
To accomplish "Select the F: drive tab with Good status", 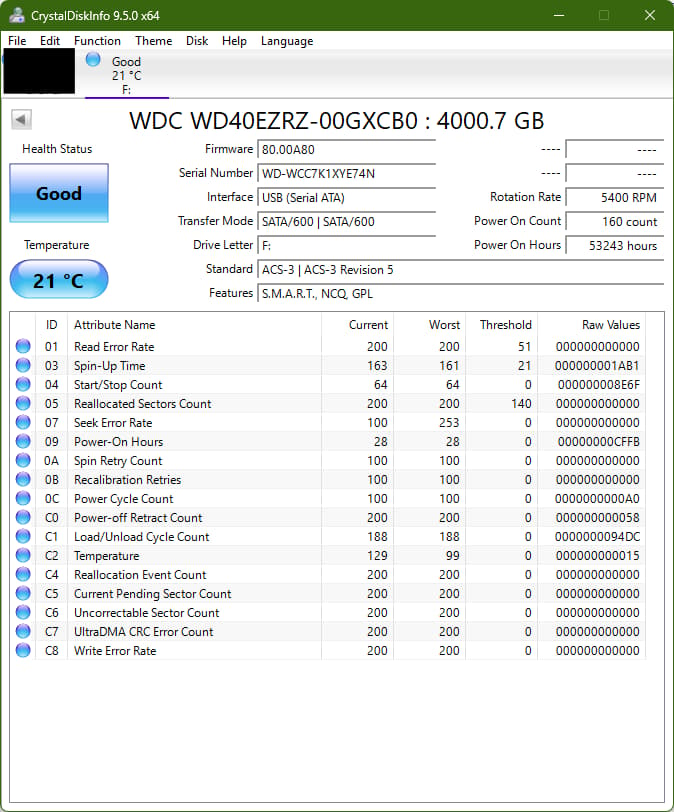I will coord(126,75).
